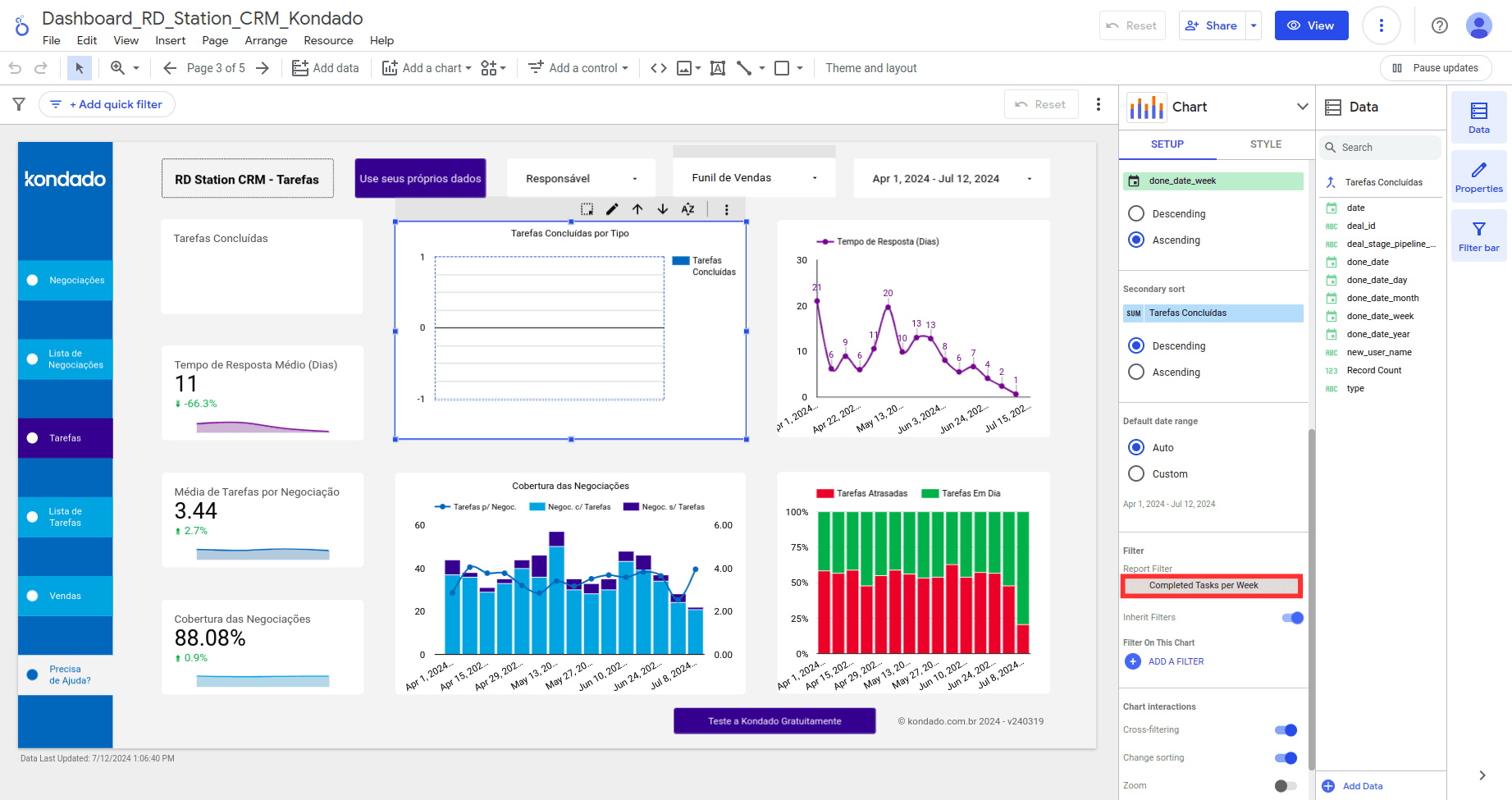The image size is (1512, 800).
Task: Open the Properties side panel
Action: coord(1478,177)
